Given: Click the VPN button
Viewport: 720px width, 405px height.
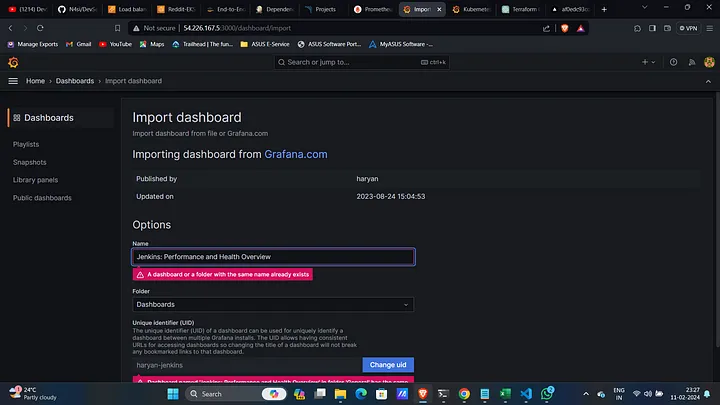Looking at the screenshot, I should tap(688, 28).
